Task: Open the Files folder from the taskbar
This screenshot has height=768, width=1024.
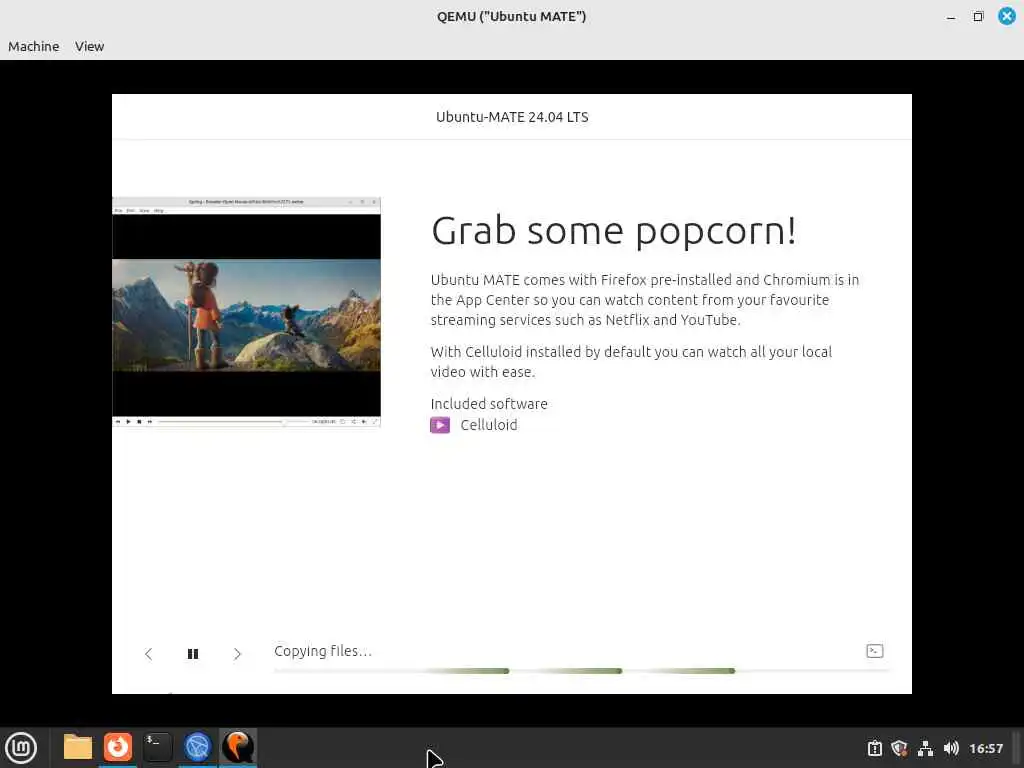Action: 78,747
